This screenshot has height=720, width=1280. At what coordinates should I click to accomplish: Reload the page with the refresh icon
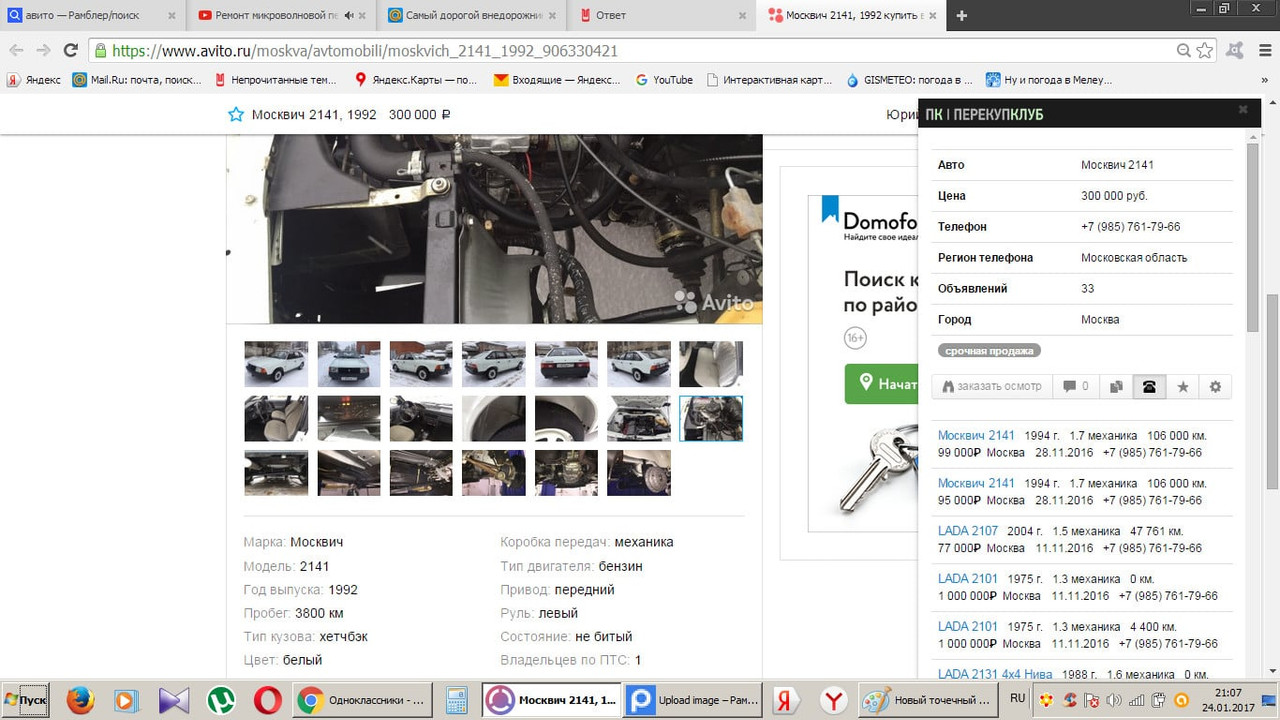coord(70,50)
